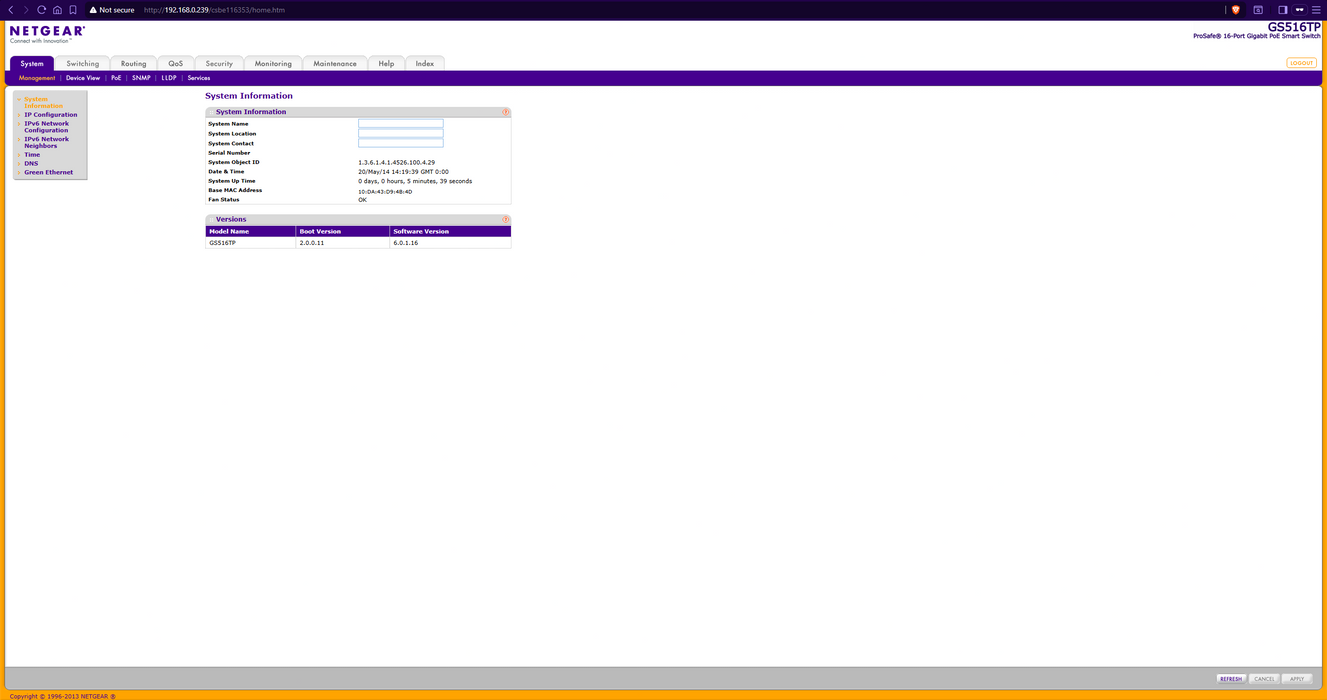This screenshot has width=1327, height=700.
Task: Open help icon for Versions section
Action: pos(505,220)
